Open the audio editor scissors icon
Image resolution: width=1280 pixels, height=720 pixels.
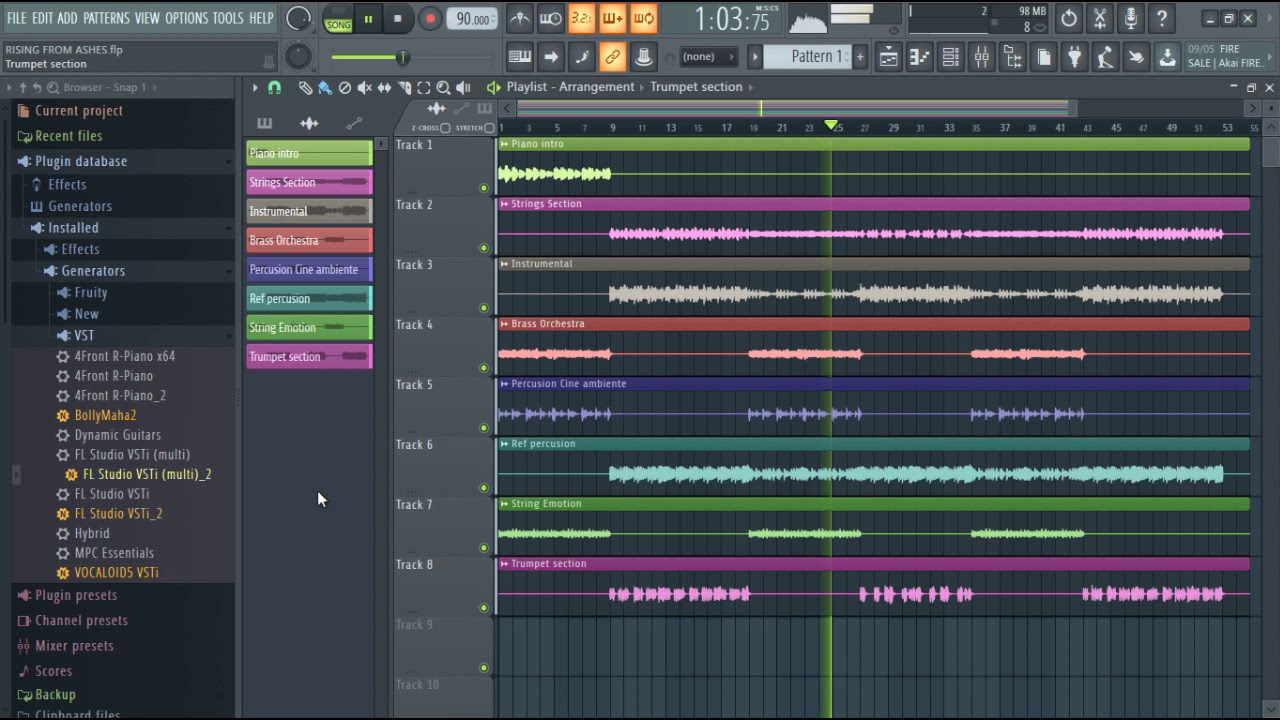point(1100,18)
